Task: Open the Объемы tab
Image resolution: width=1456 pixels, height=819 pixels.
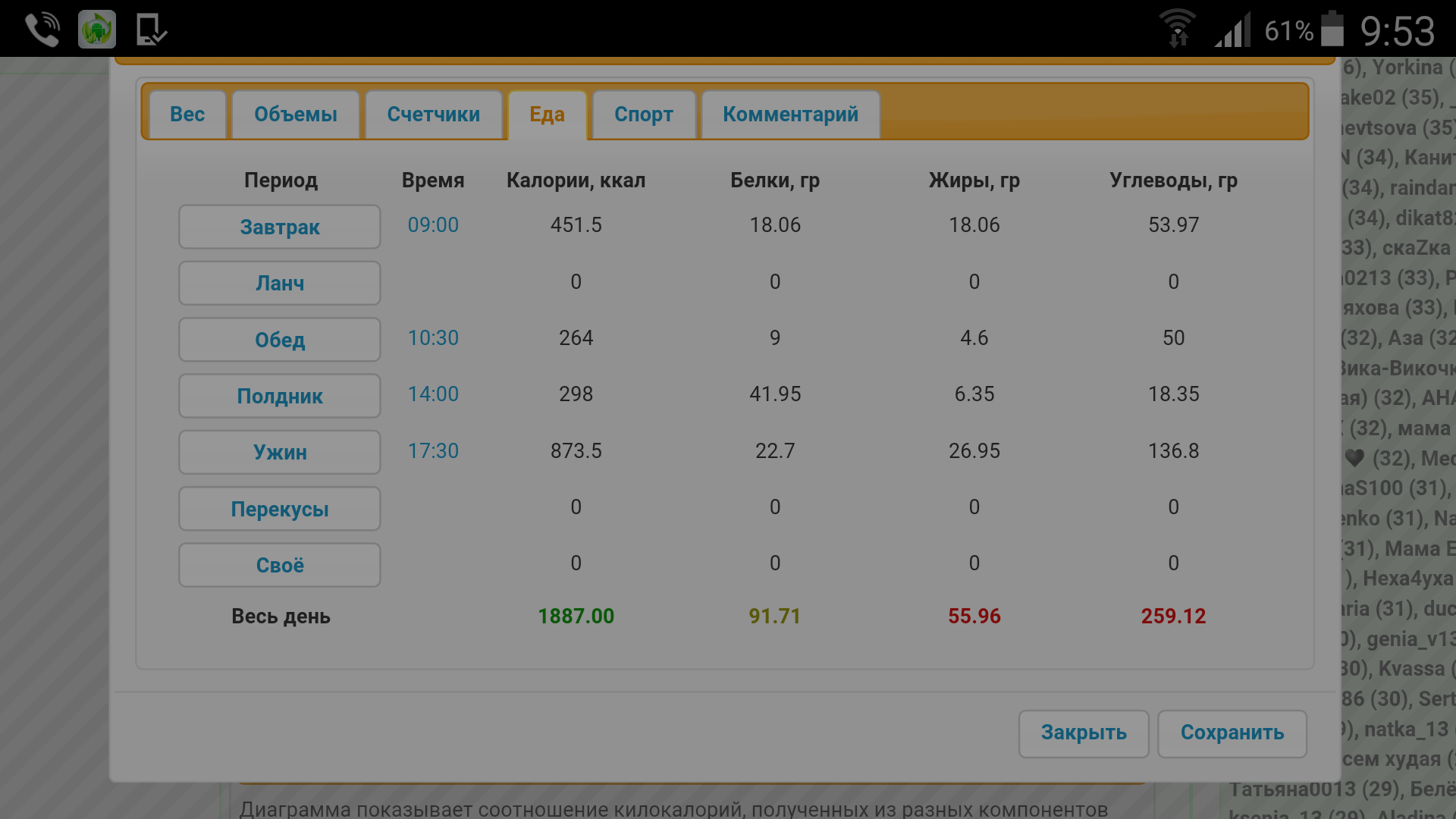Action: pos(295,115)
